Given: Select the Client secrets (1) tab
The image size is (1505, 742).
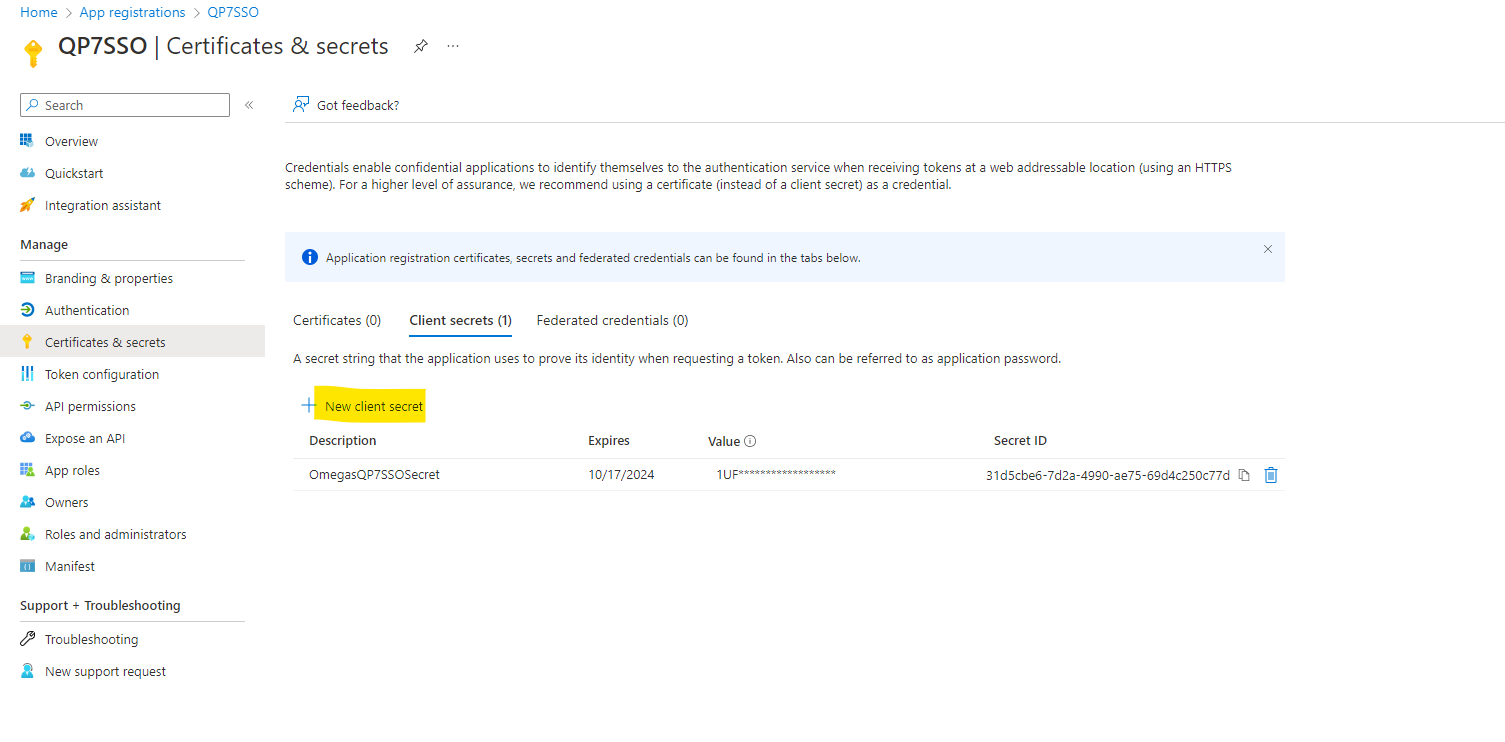Looking at the screenshot, I should pos(460,320).
